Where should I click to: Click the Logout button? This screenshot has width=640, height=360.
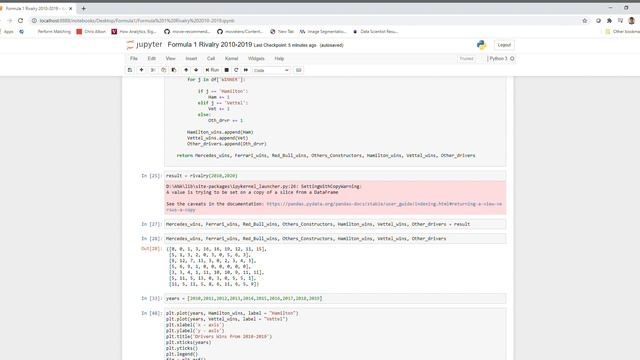(x=504, y=45)
